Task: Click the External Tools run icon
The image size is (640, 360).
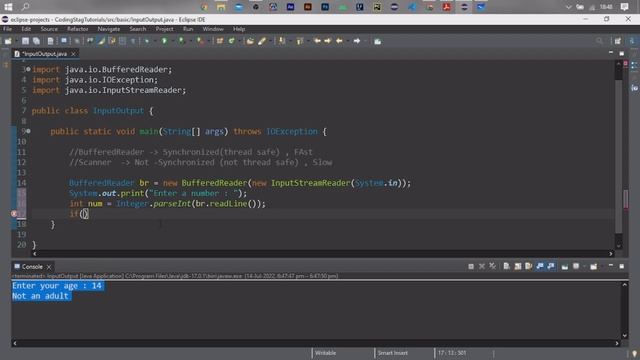Action: click(x=200, y=41)
